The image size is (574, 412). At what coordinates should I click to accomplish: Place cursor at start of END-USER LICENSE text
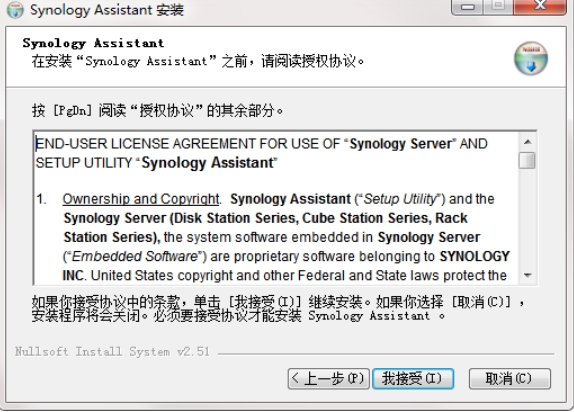pos(36,144)
